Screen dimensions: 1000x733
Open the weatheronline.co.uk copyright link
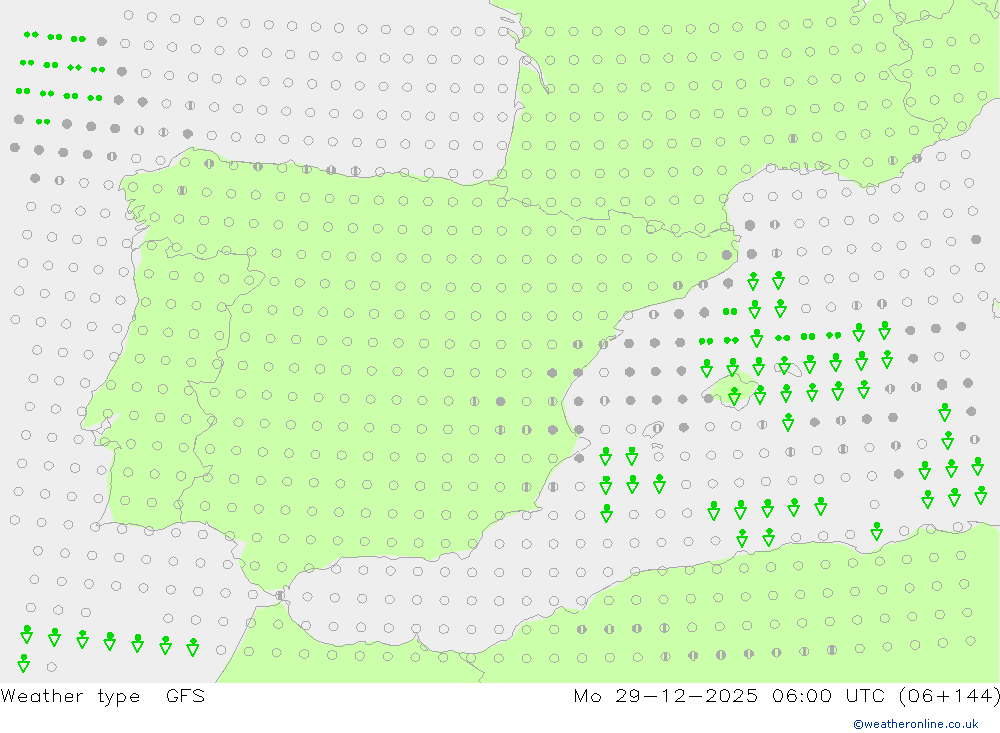tap(916, 724)
